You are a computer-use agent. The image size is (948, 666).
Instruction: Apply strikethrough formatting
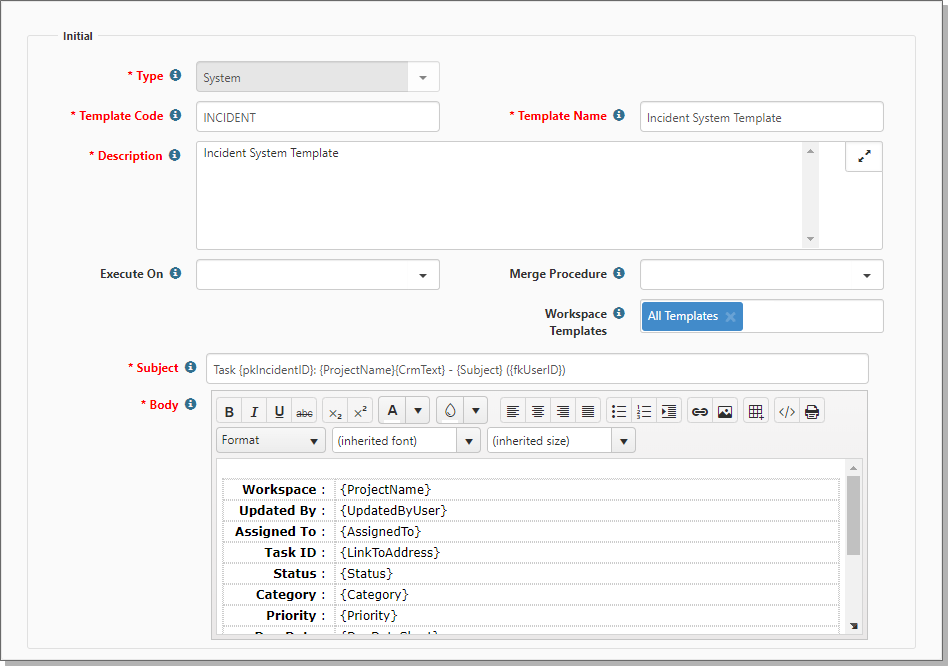coord(304,412)
